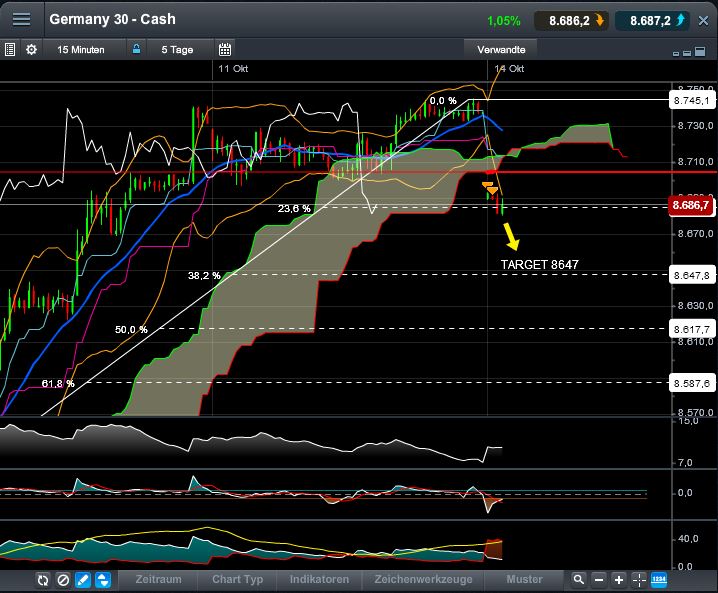Select the largest chart size icon

700,51
